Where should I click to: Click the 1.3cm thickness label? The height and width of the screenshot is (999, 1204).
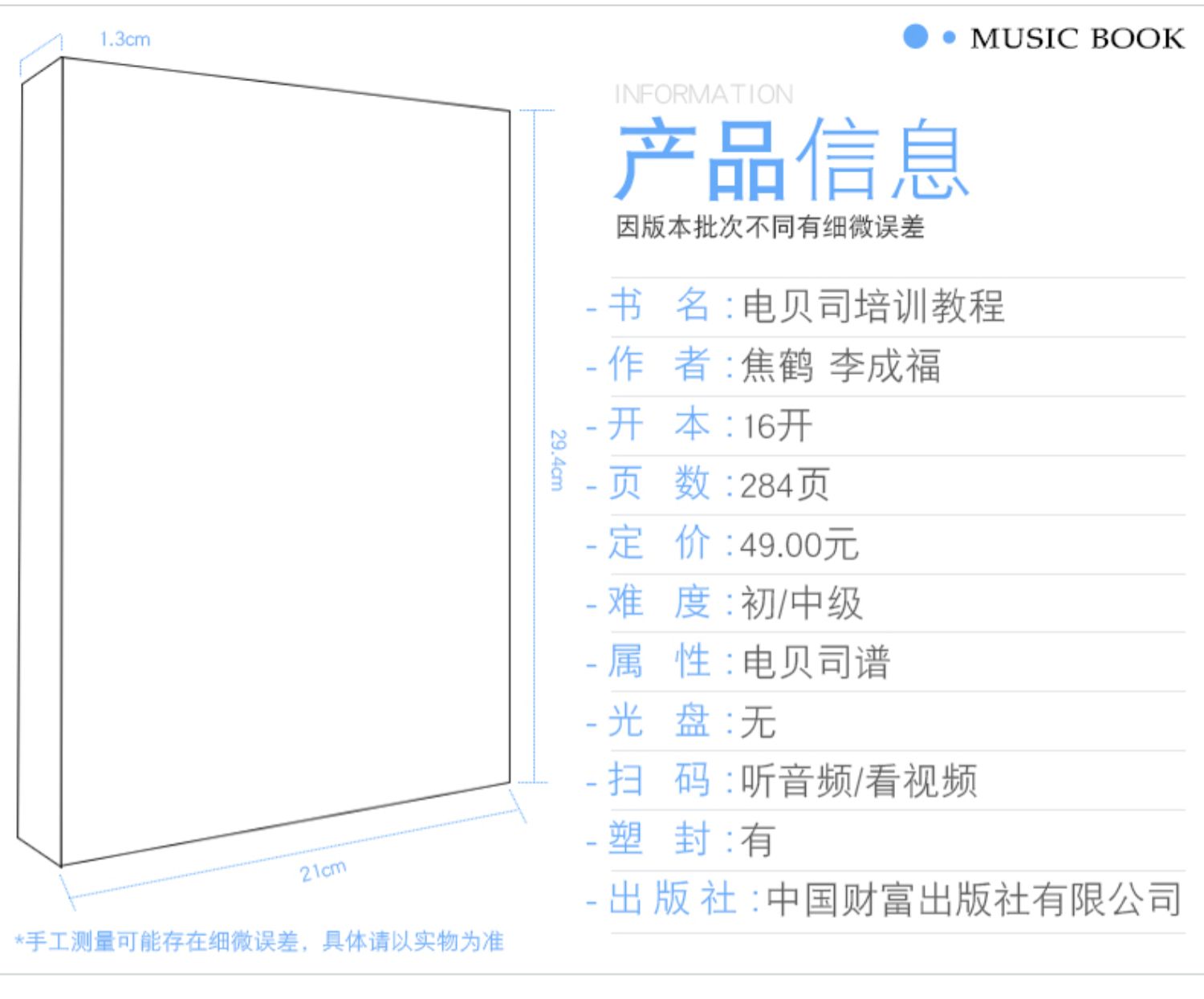(124, 38)
